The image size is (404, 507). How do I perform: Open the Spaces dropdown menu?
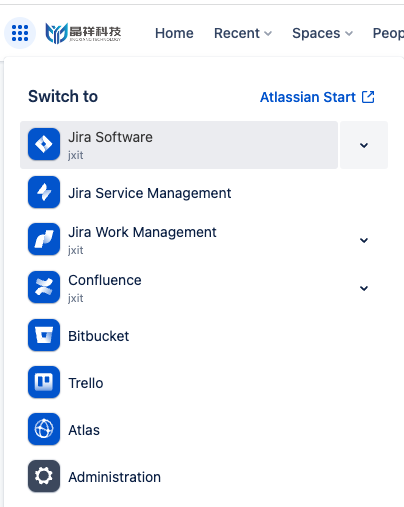[322, 33]
